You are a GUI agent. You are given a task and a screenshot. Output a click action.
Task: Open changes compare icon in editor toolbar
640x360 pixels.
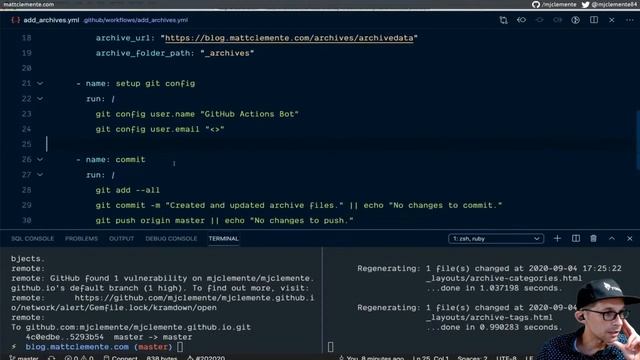pyautogui.click(x=503, y=20)
